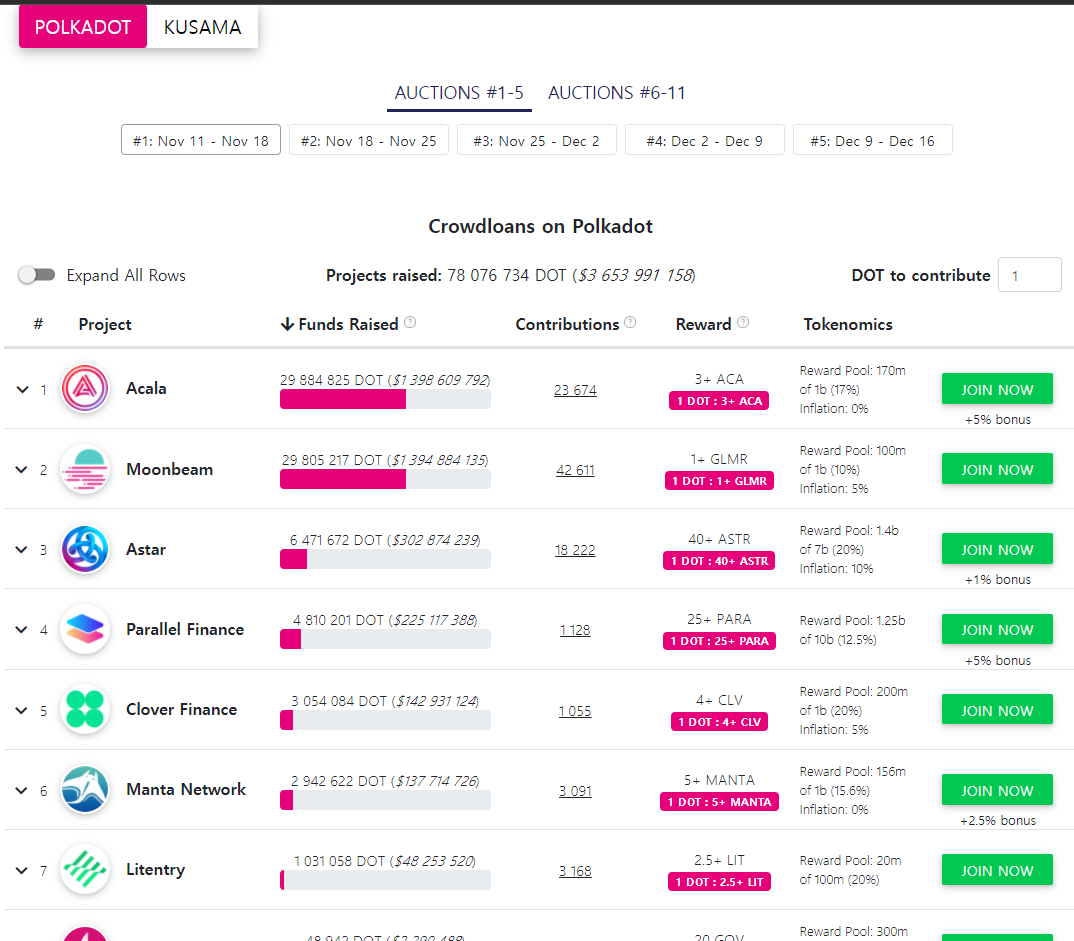This screenshot has width=1074, height=941.
Task: Click the Parallel Finance project name
Action: click(185, 629)
